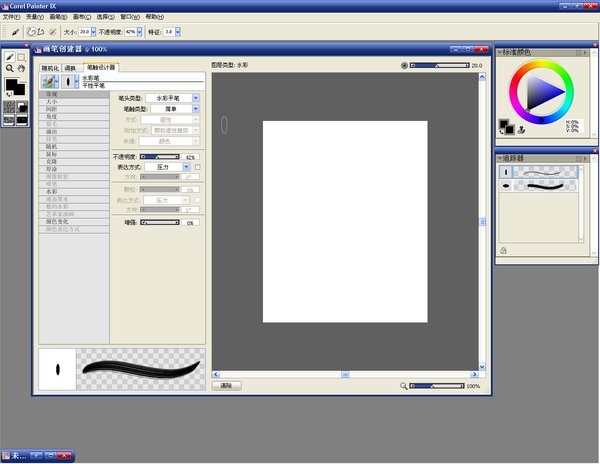The image size is (600, 464).
Task: Open the pattern selector in toolbox
Action: click(9, 120)
